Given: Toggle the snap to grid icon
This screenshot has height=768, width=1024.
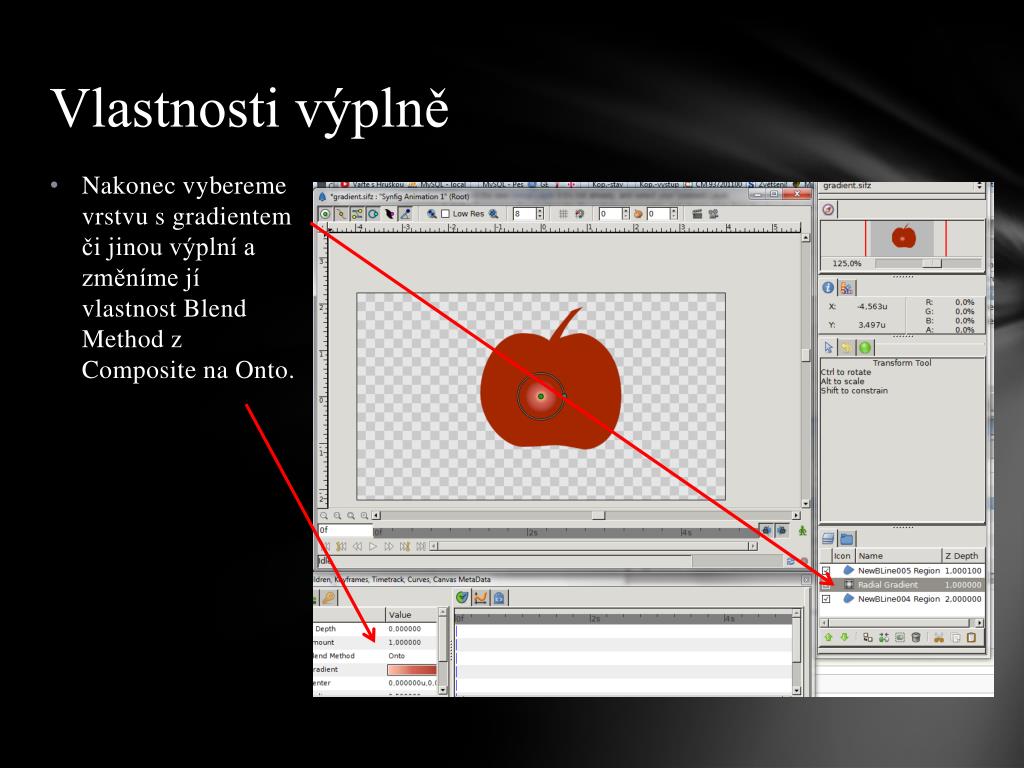Looking at the screenshot, I should click(579, 214).
